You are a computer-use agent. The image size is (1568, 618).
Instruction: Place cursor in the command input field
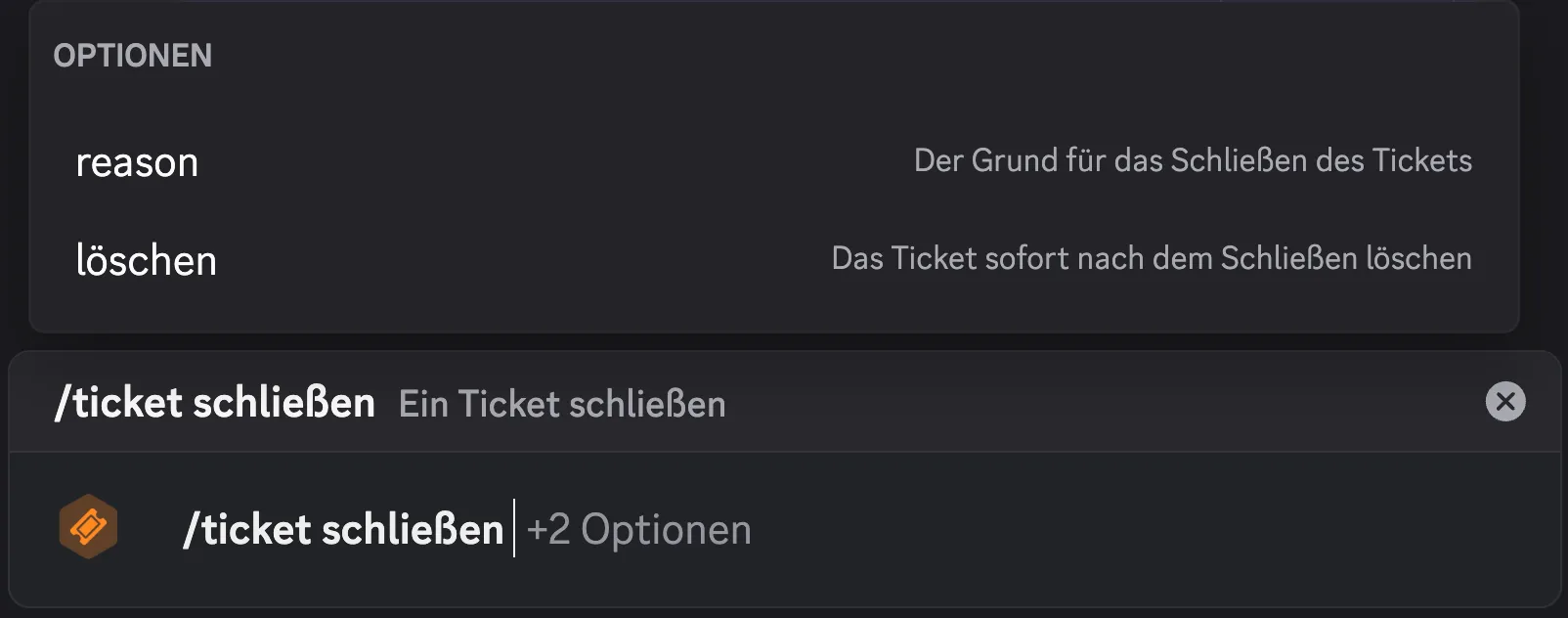[782, 529]
